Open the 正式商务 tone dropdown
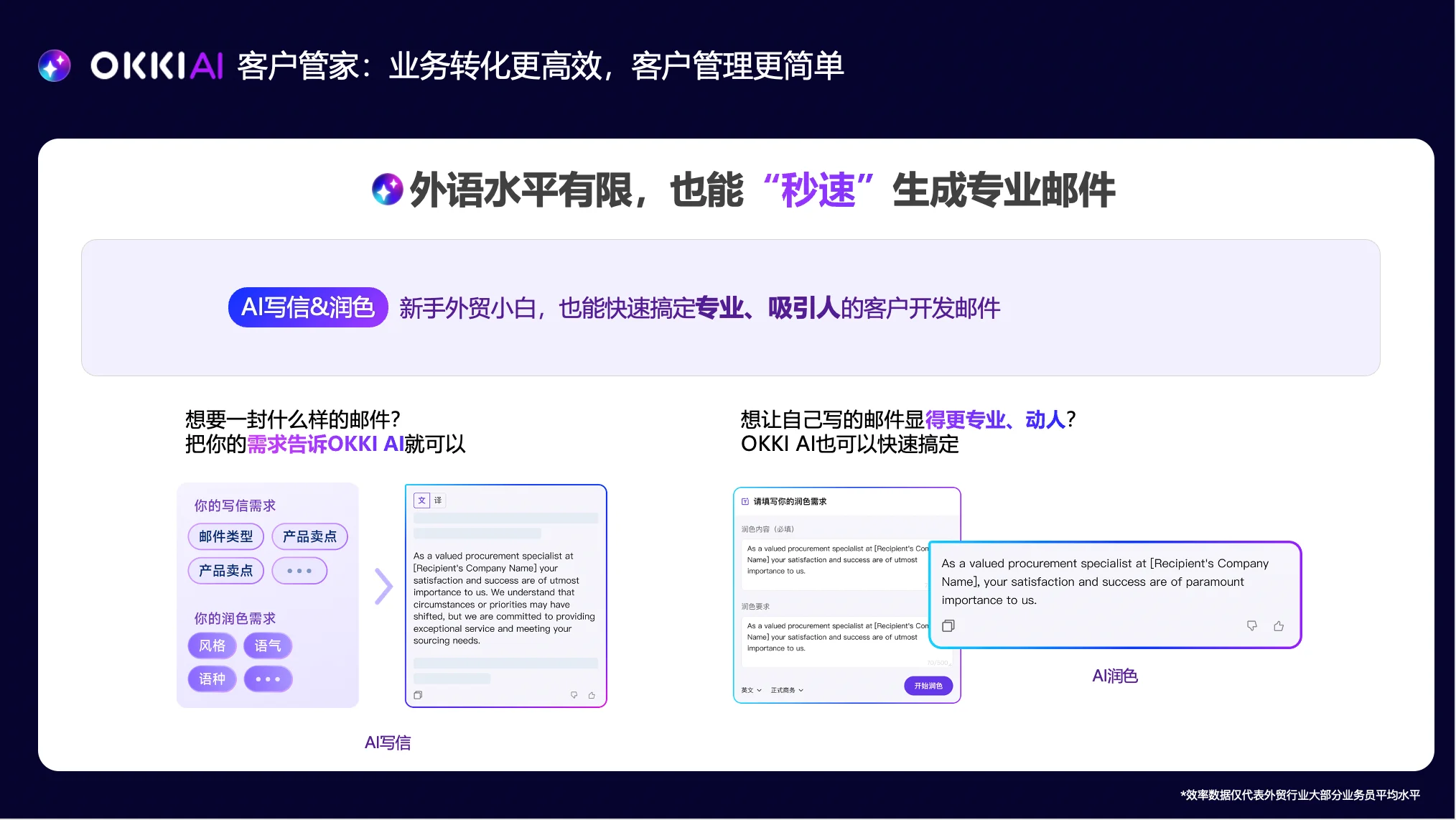The height and width of the screenshot is (820, 1456). click(x=786, y=689)
